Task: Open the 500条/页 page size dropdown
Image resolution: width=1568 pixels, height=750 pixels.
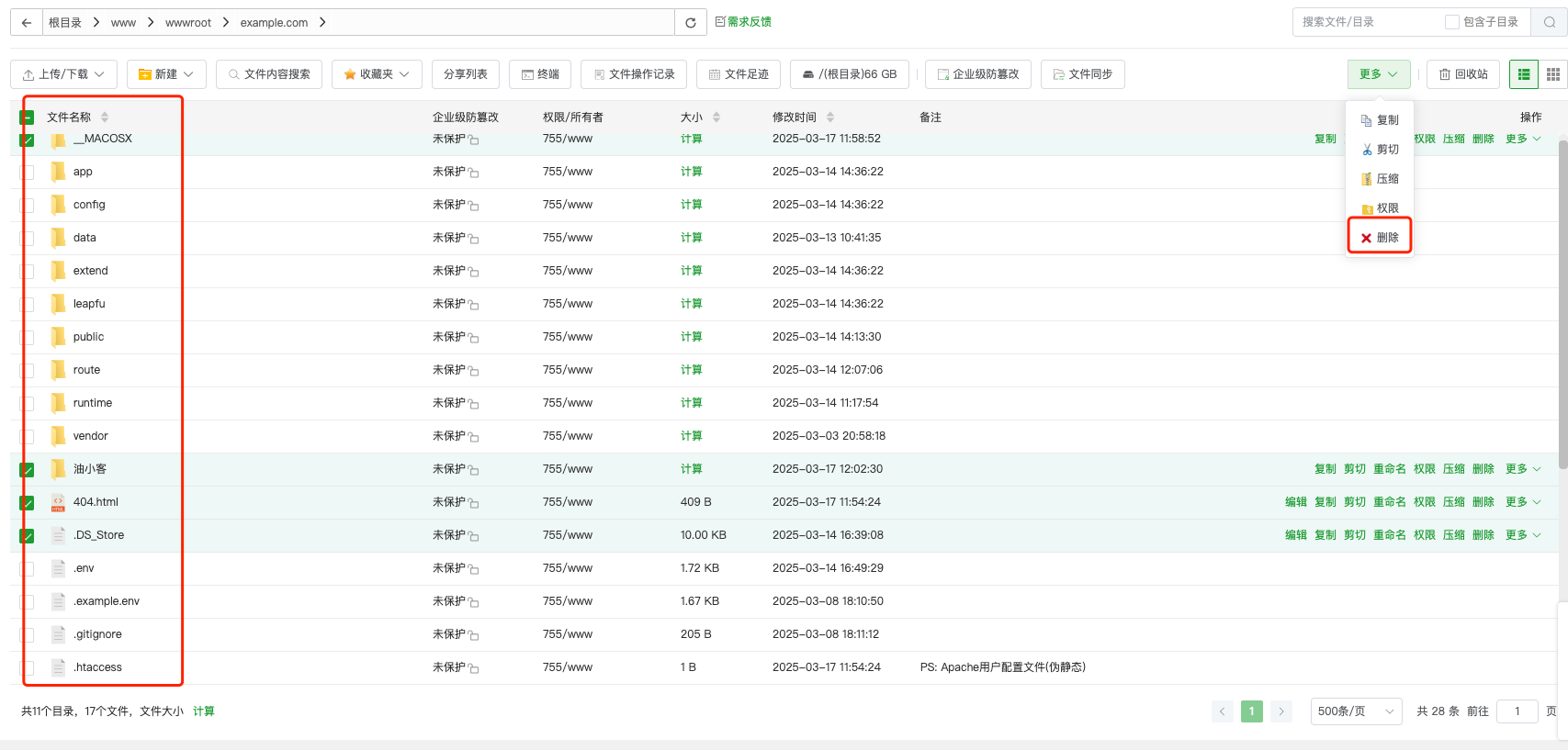Action: (x=1356, y=711)
